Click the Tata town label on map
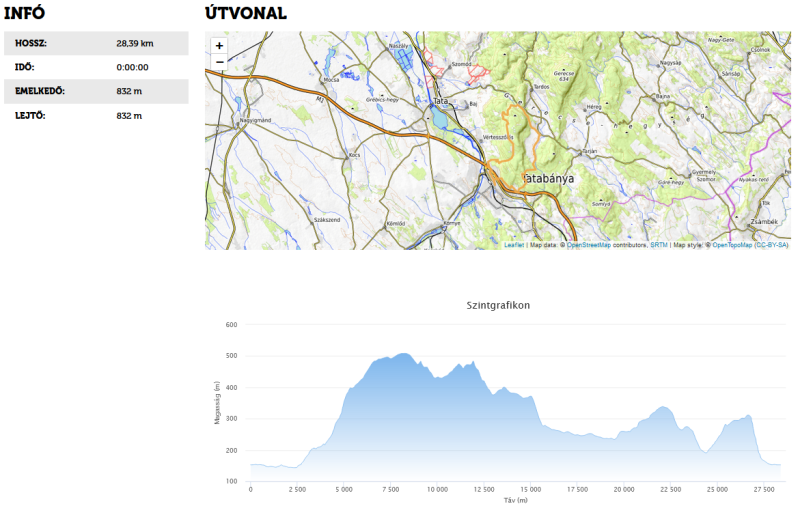The width and height of the screenshot is (800, 506). point(440,101)
